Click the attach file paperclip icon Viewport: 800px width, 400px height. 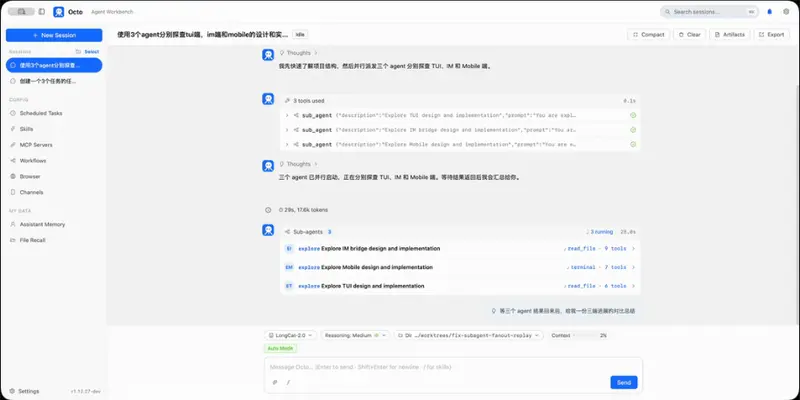coord(275,382)
